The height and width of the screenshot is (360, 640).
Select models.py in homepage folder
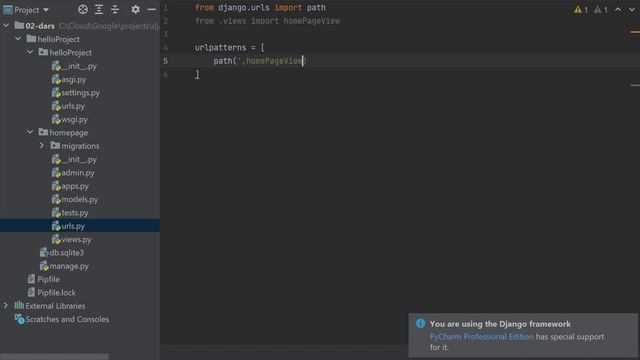[x=75, y=199]
